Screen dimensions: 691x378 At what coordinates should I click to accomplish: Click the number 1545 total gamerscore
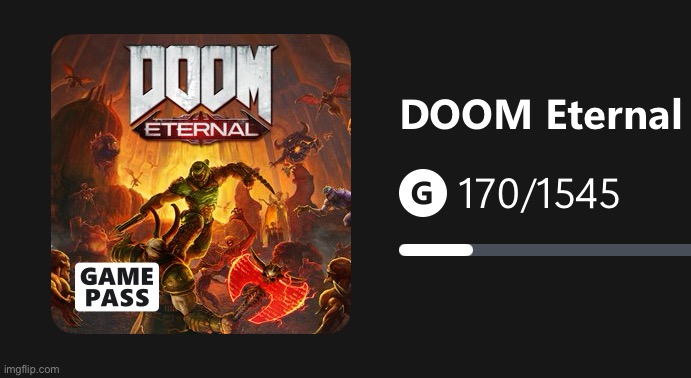point(579,194)
